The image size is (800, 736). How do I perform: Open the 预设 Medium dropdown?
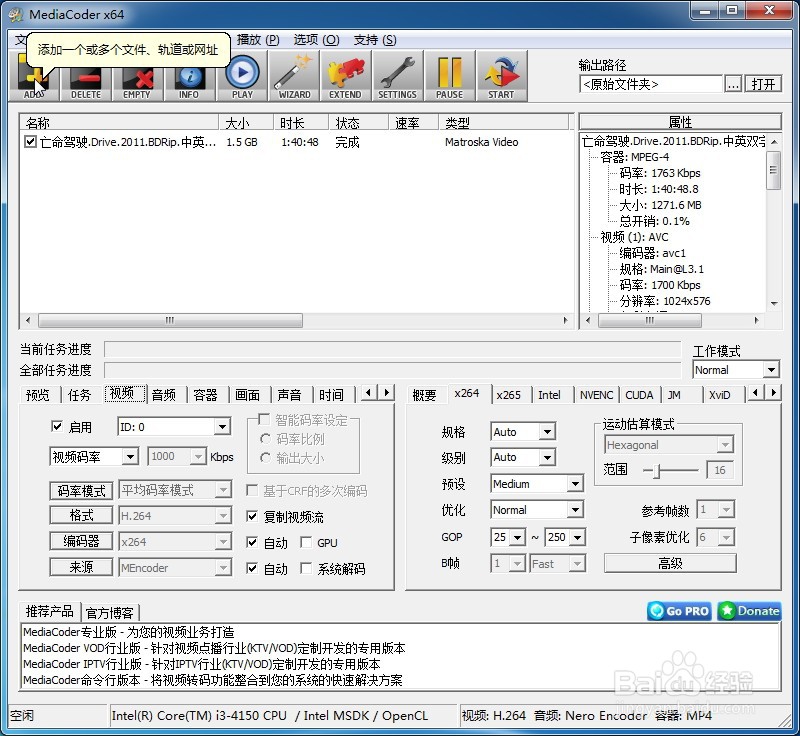[x=576, y=484]
